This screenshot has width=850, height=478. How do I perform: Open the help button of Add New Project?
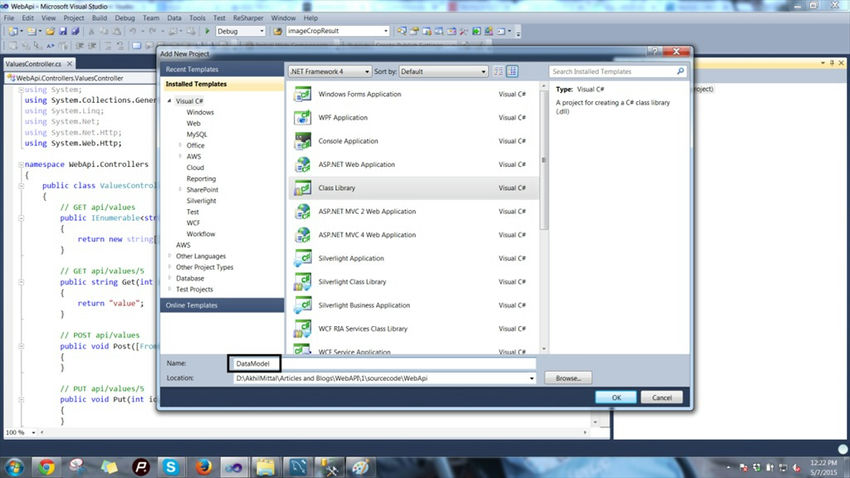click(654, 51)
